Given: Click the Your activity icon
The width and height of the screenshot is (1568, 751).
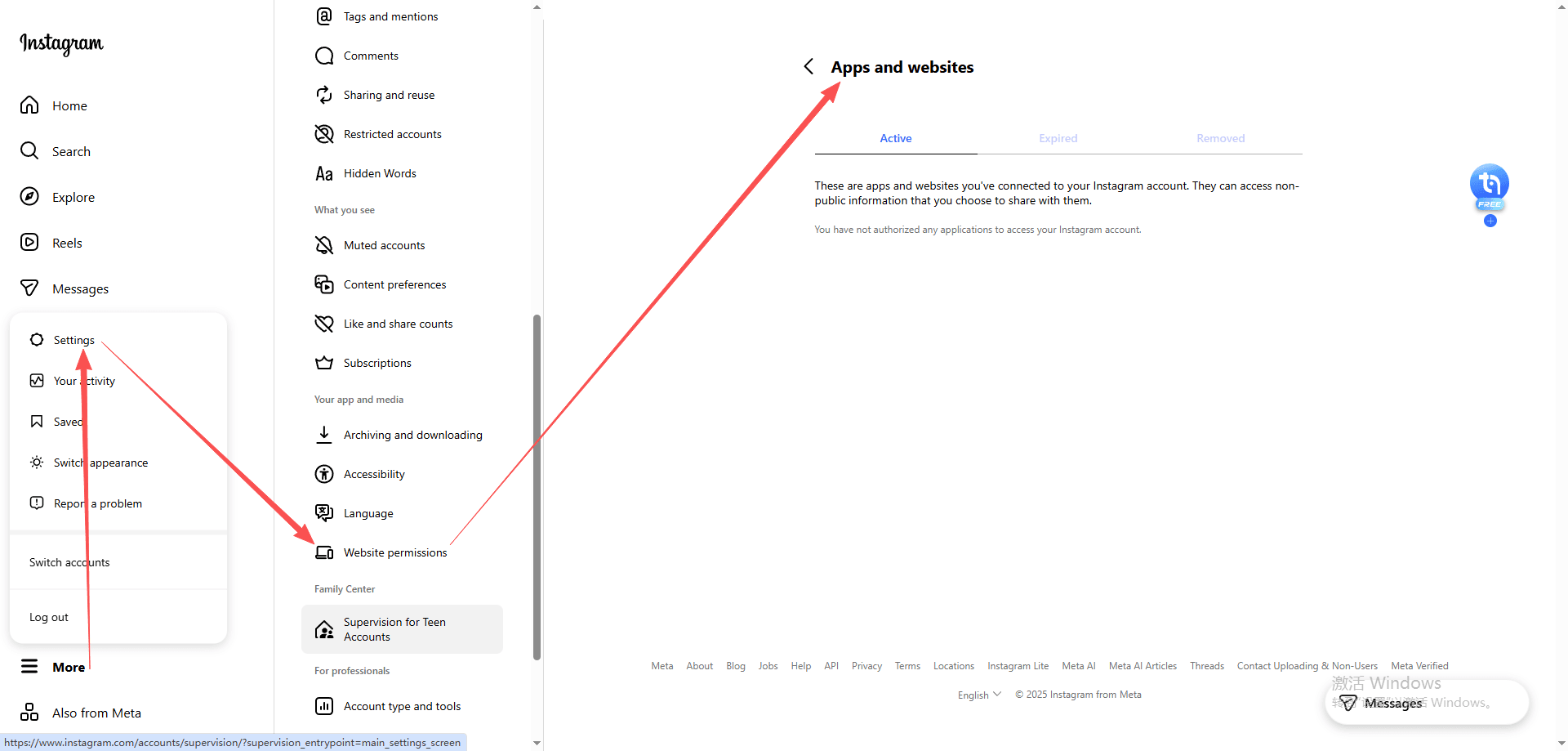Looking at the screenshot, I should 37,381.
